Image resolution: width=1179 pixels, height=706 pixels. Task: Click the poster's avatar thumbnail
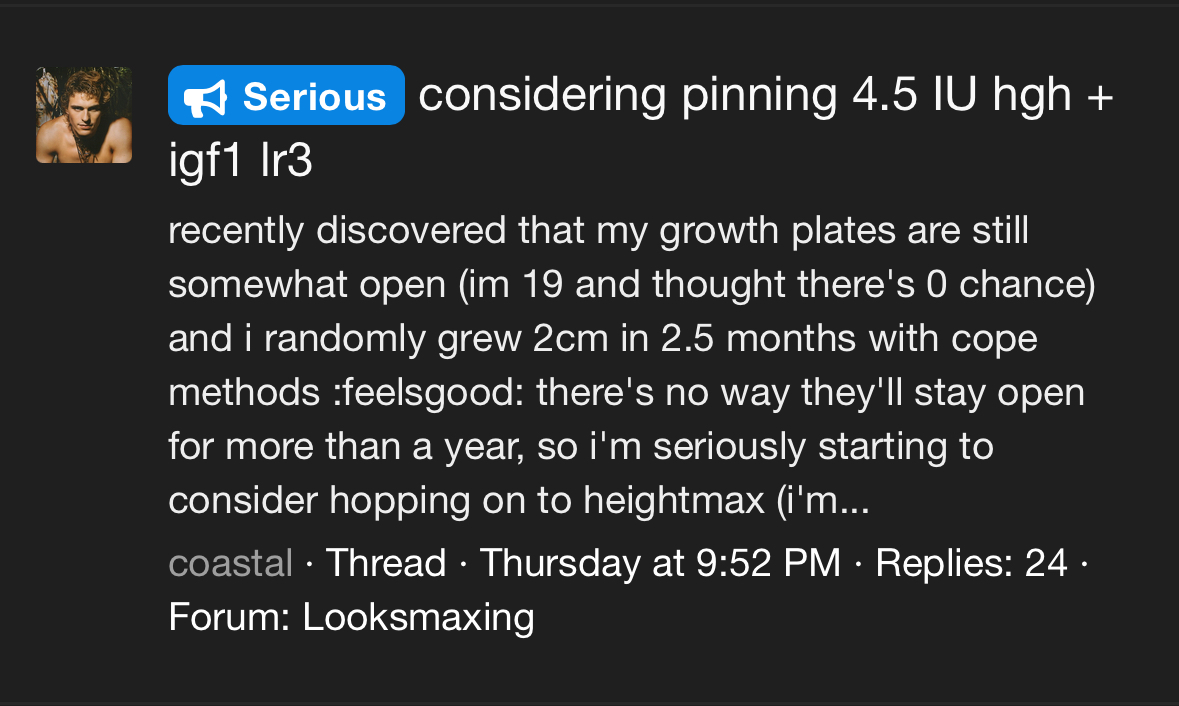point(84,115)
